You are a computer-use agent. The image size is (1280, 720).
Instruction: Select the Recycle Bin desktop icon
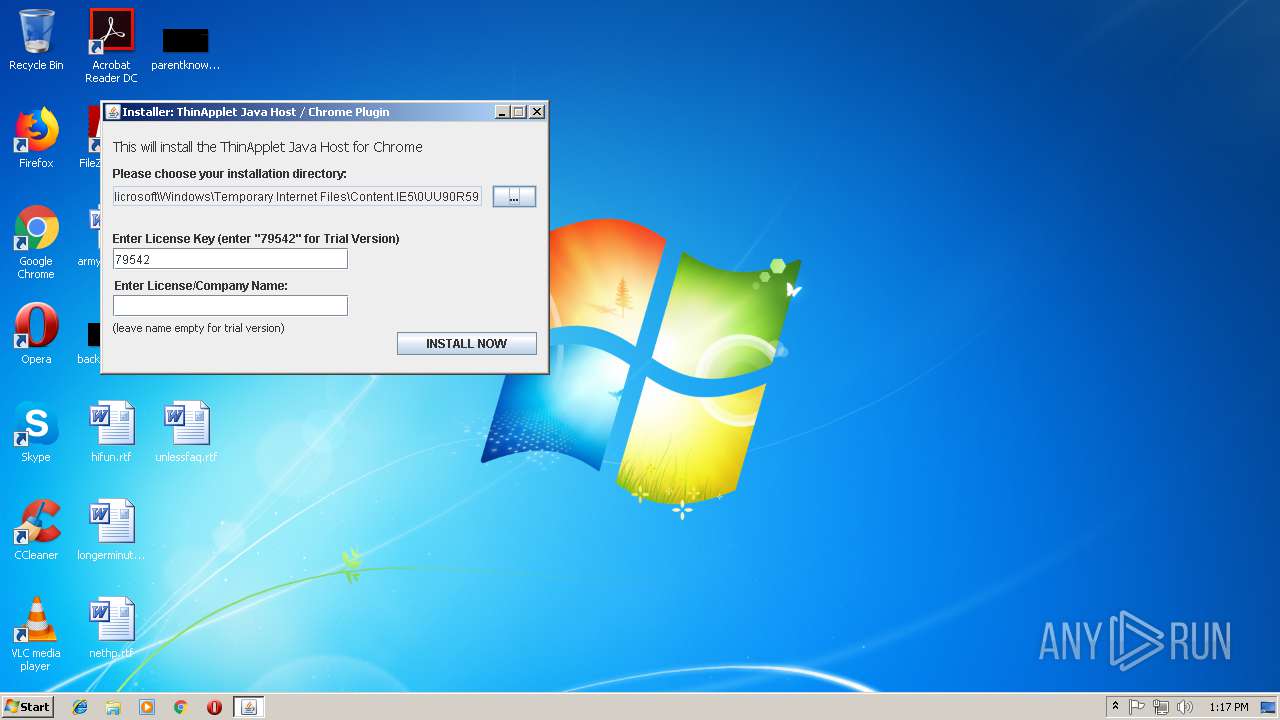pyautogui.click(x=36, y=40)
